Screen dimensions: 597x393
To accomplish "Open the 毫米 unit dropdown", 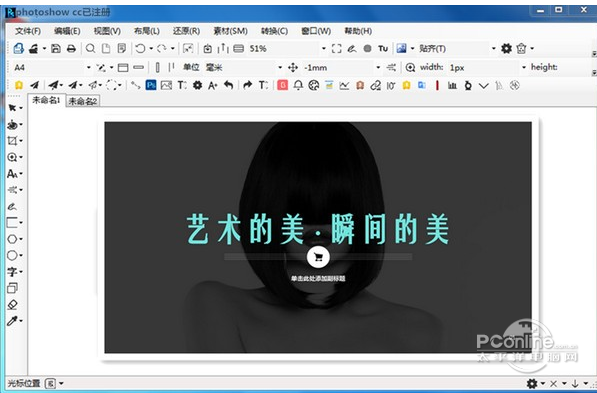I will (x=280, y=67).
